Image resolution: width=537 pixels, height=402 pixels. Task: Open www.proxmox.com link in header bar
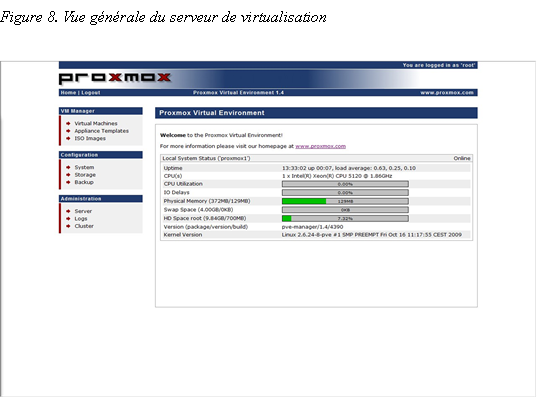[447, 92]
